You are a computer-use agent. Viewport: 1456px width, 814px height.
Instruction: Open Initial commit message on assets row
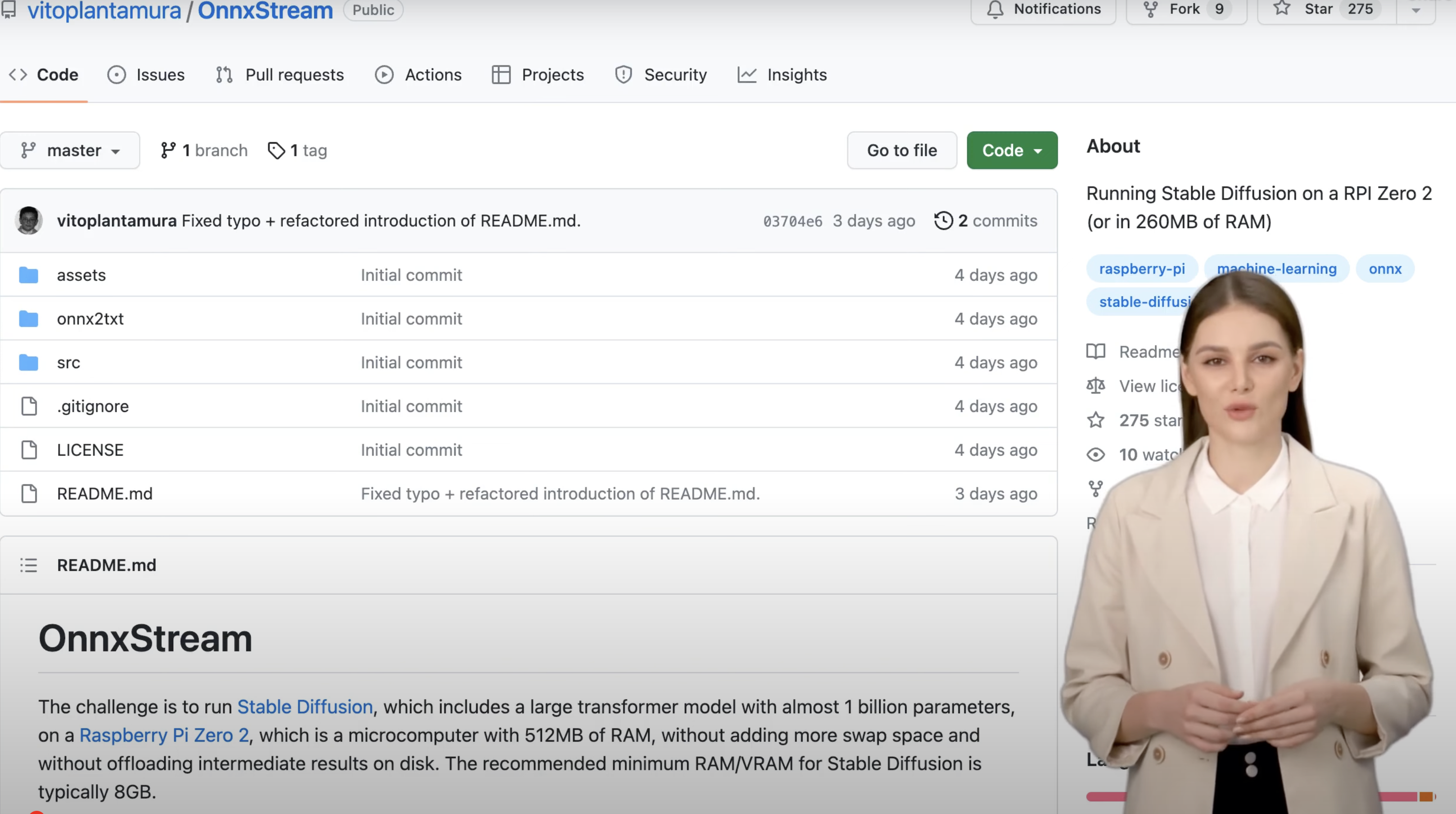[411, 275]
